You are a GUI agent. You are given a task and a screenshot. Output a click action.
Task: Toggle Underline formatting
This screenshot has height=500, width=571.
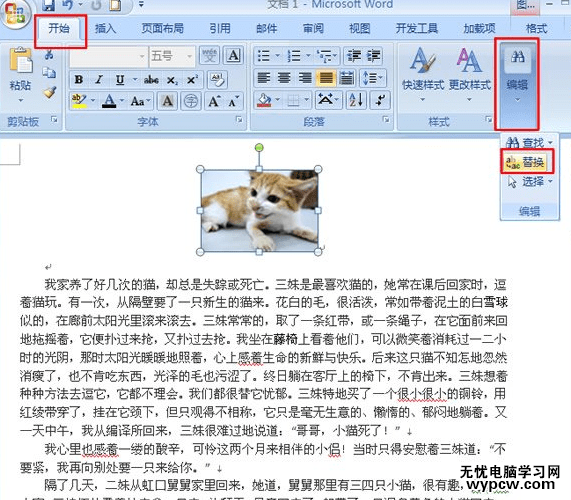[120, 80]
